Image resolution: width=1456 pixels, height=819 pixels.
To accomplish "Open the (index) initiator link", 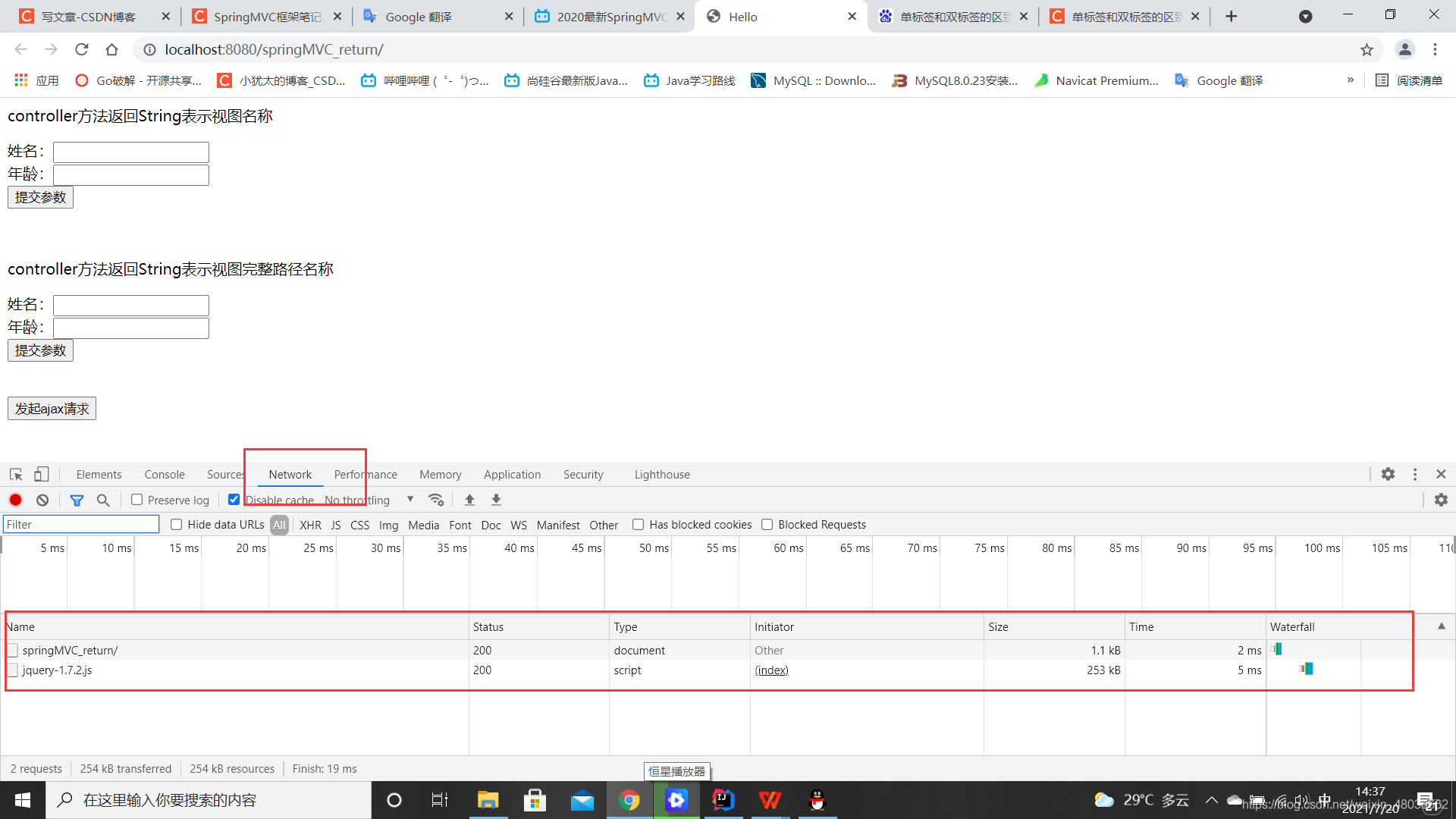I will point(771,670).
